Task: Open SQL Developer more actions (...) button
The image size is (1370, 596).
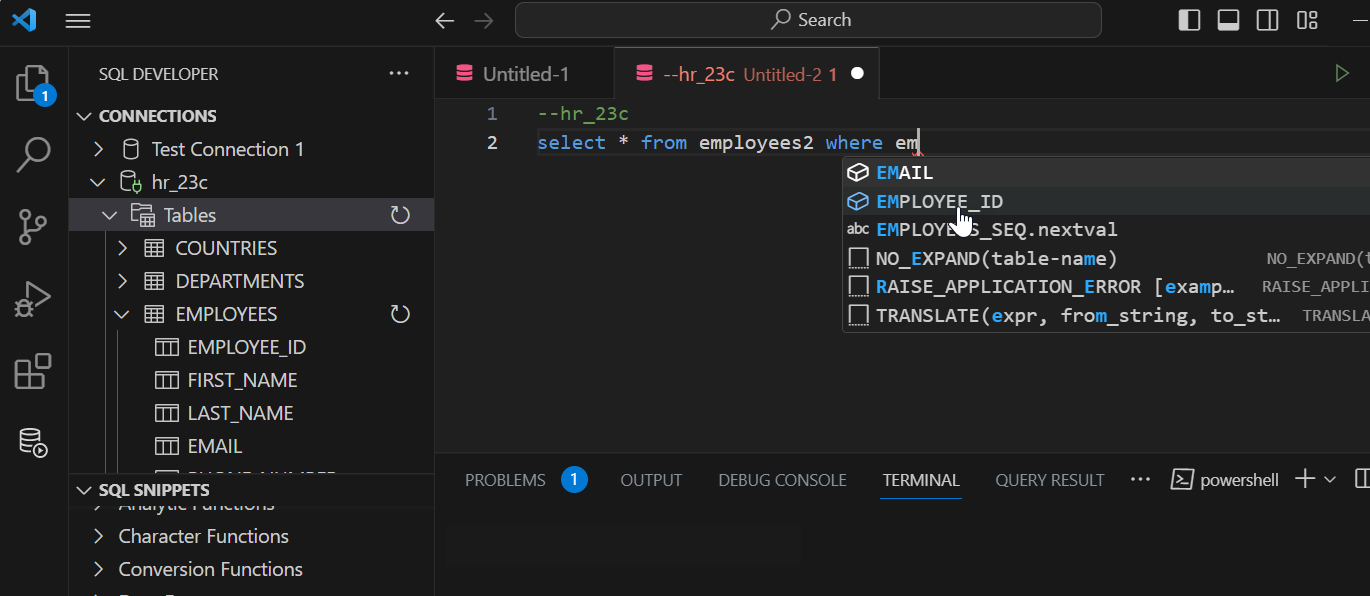Action: (x=399, y=73)
